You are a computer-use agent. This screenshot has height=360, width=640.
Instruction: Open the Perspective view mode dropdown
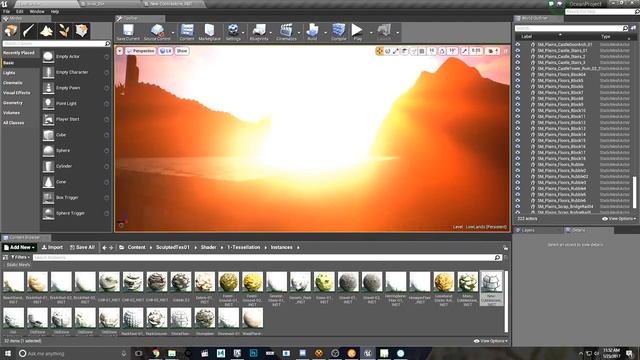click(140, 51)
